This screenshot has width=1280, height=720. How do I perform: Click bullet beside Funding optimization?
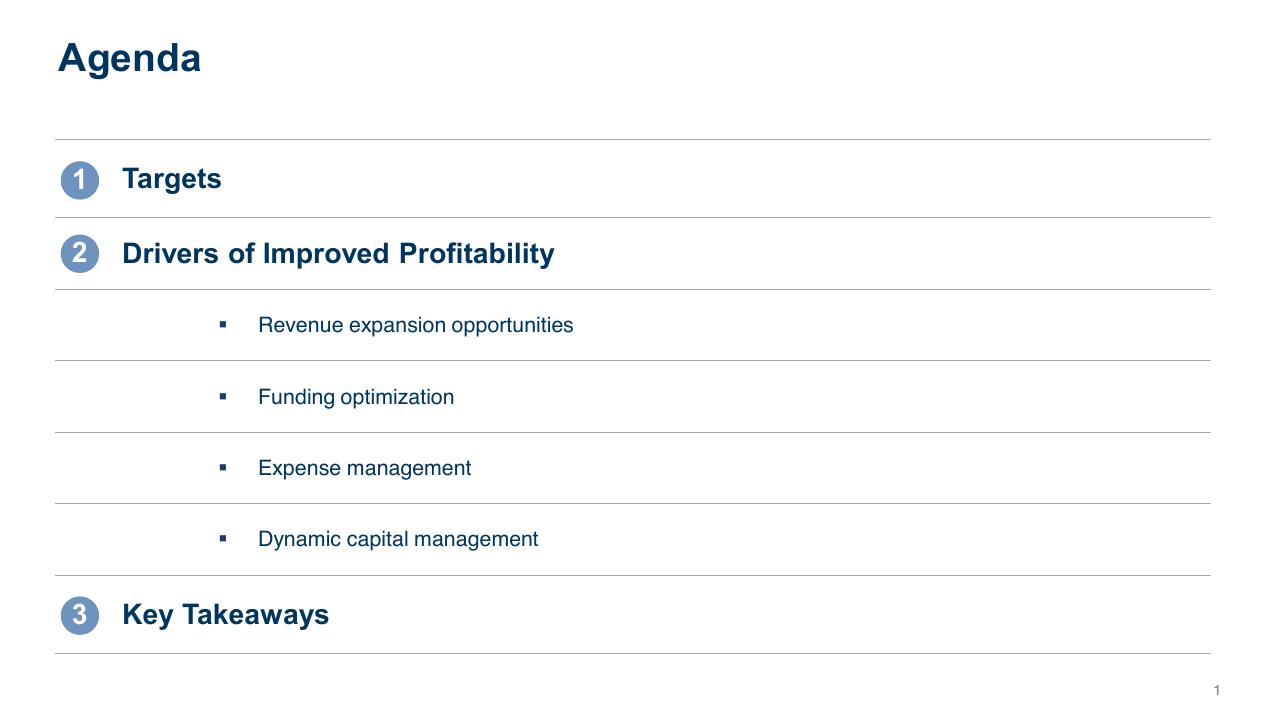coord(223,397)
